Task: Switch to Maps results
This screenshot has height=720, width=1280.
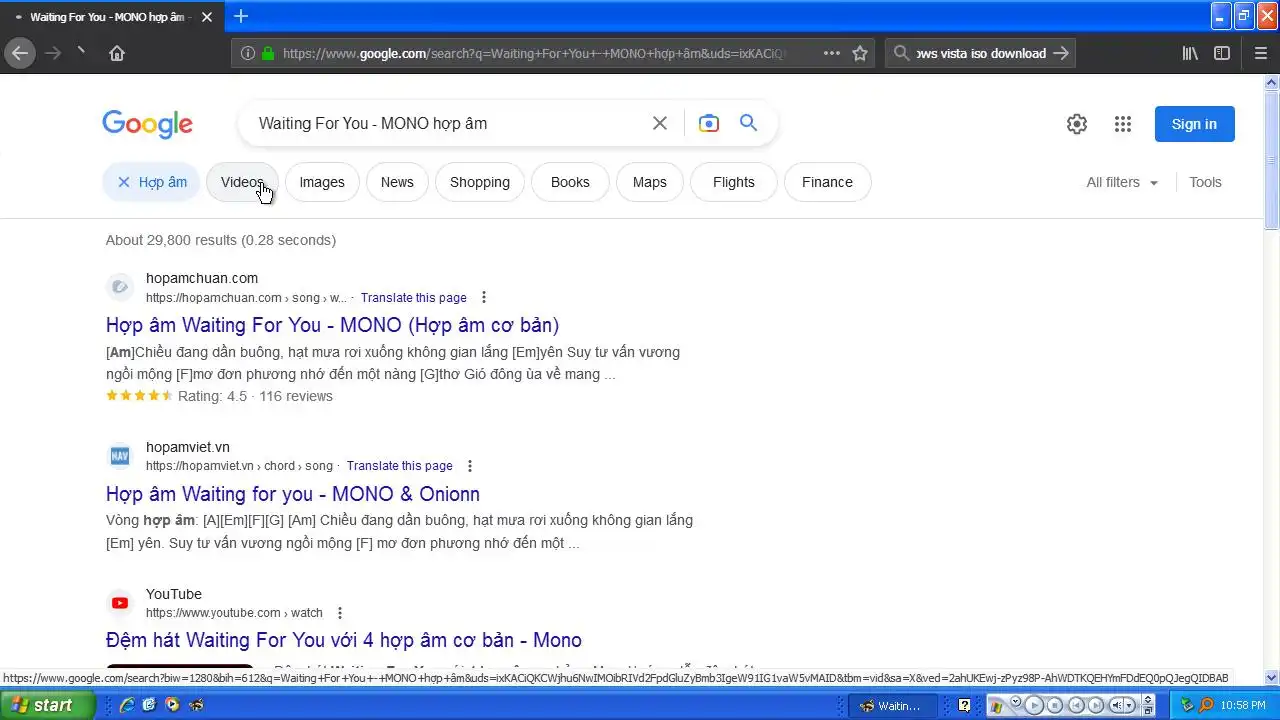Action: pyautogui.click(x=649, y=182)
